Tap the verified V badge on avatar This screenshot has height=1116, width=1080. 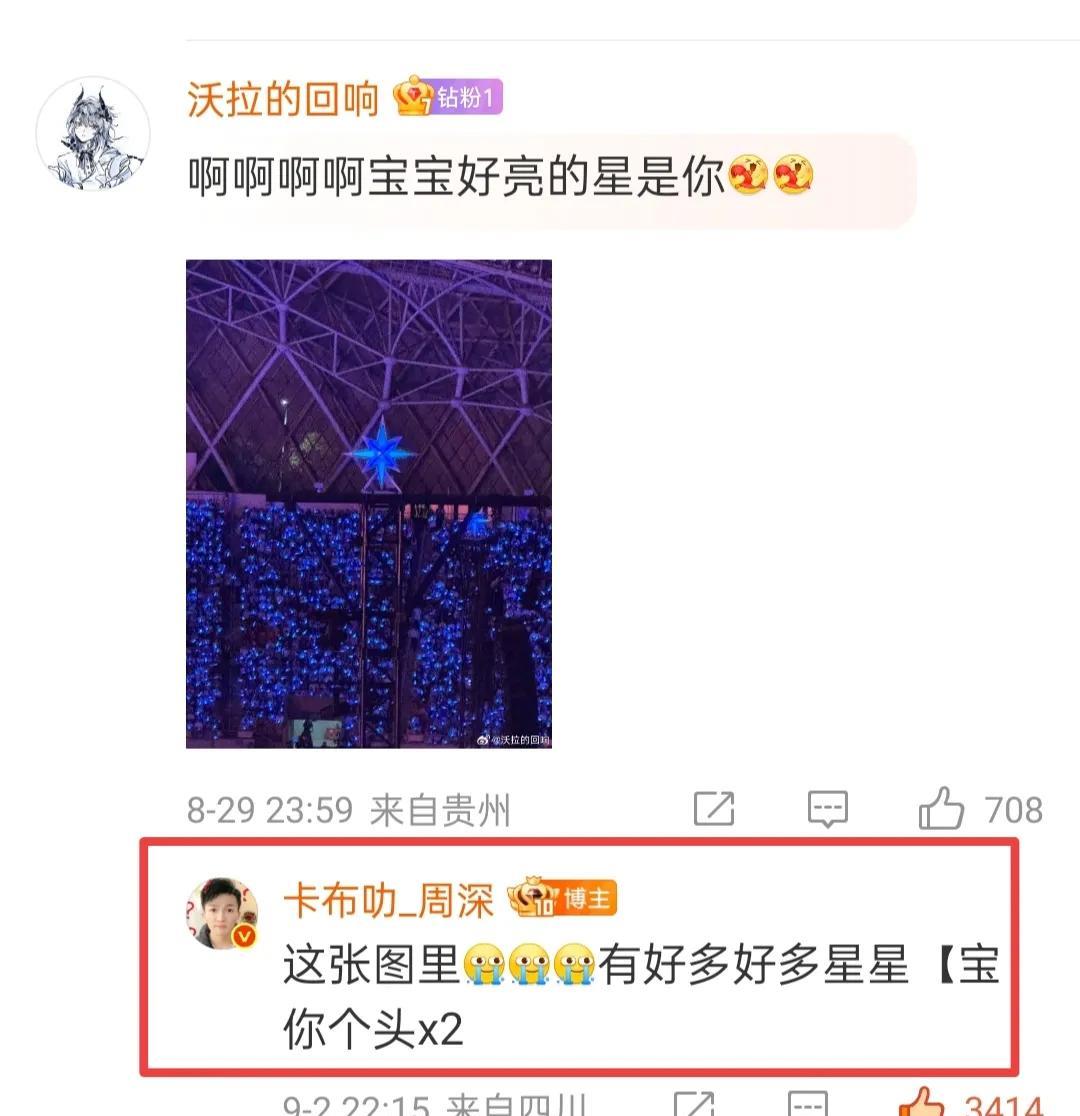(x=245, y=936)
